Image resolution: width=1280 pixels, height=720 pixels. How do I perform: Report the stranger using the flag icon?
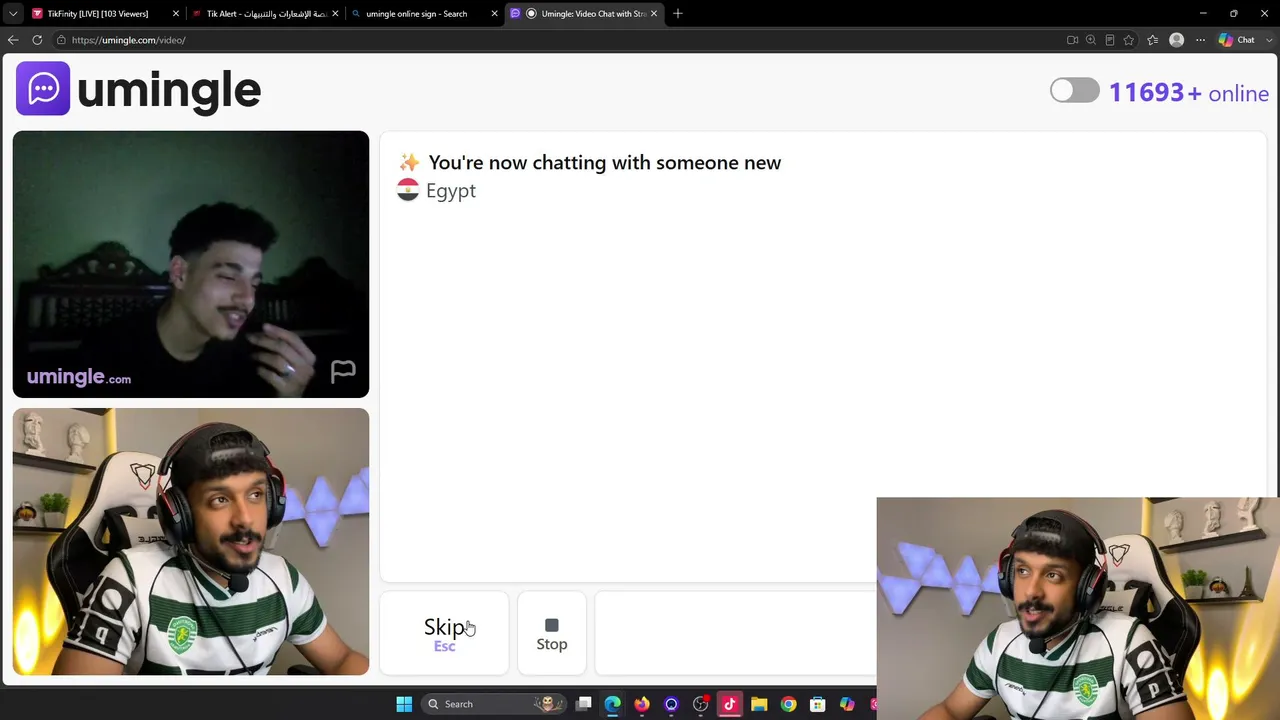(x=343, y=372)
